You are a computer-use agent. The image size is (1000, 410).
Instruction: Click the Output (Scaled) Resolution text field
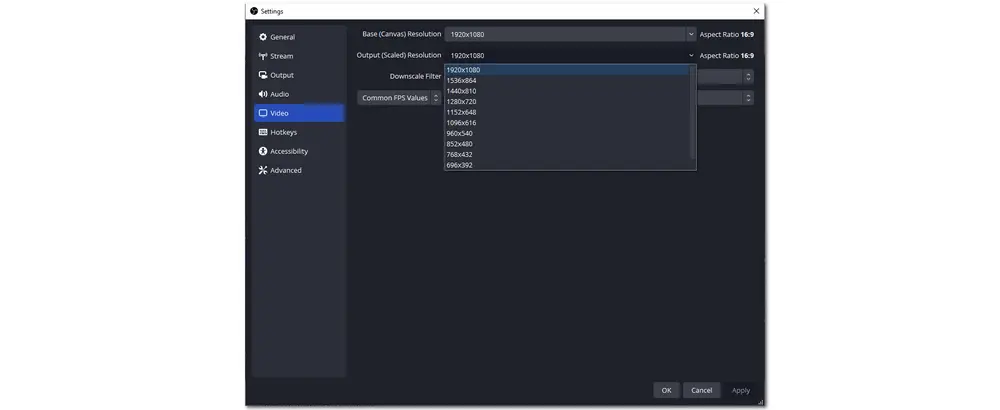pyautogui.click(x=566, y=55)
